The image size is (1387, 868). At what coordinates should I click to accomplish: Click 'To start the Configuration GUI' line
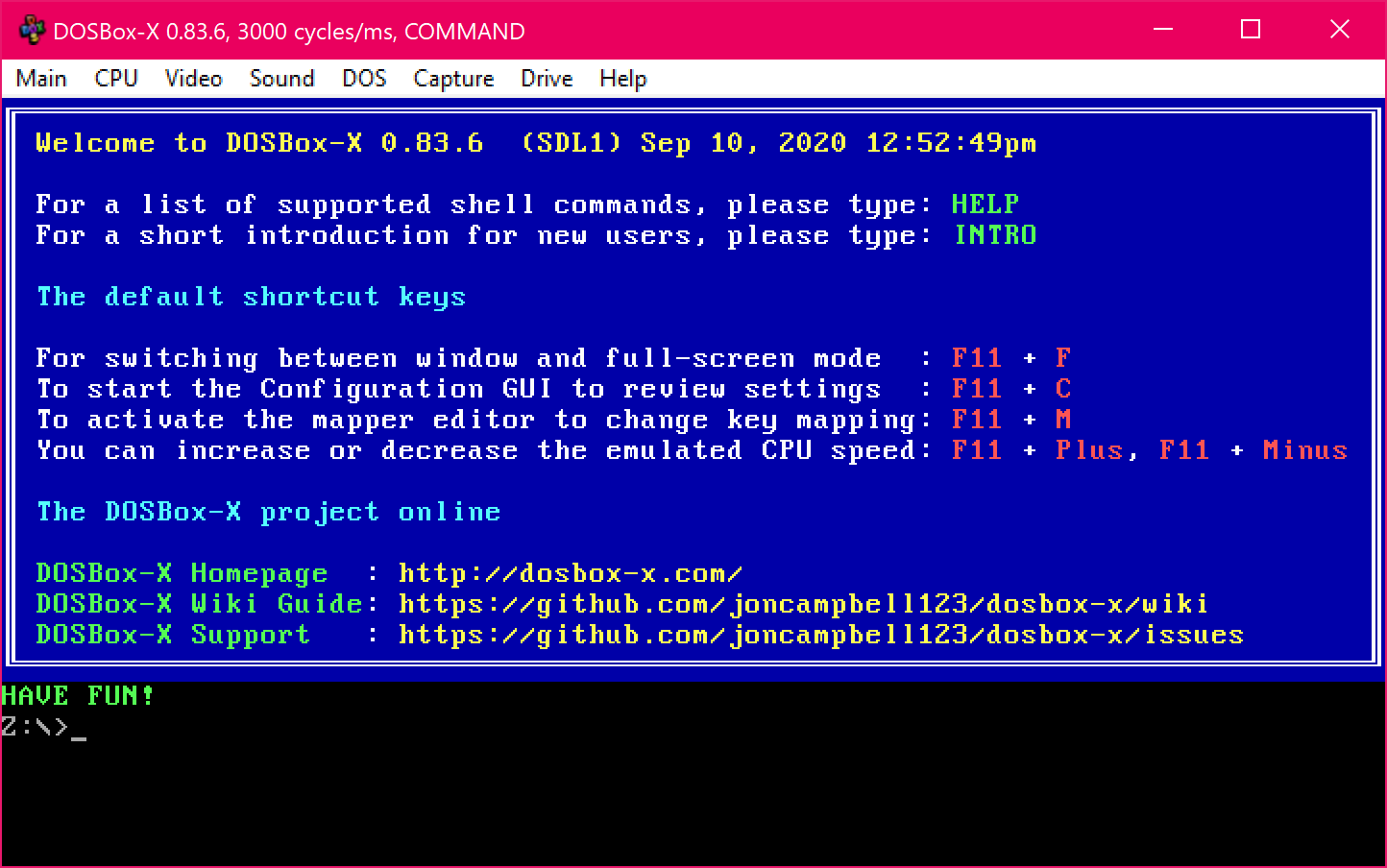pyautogui.click(x=458, y=389)
